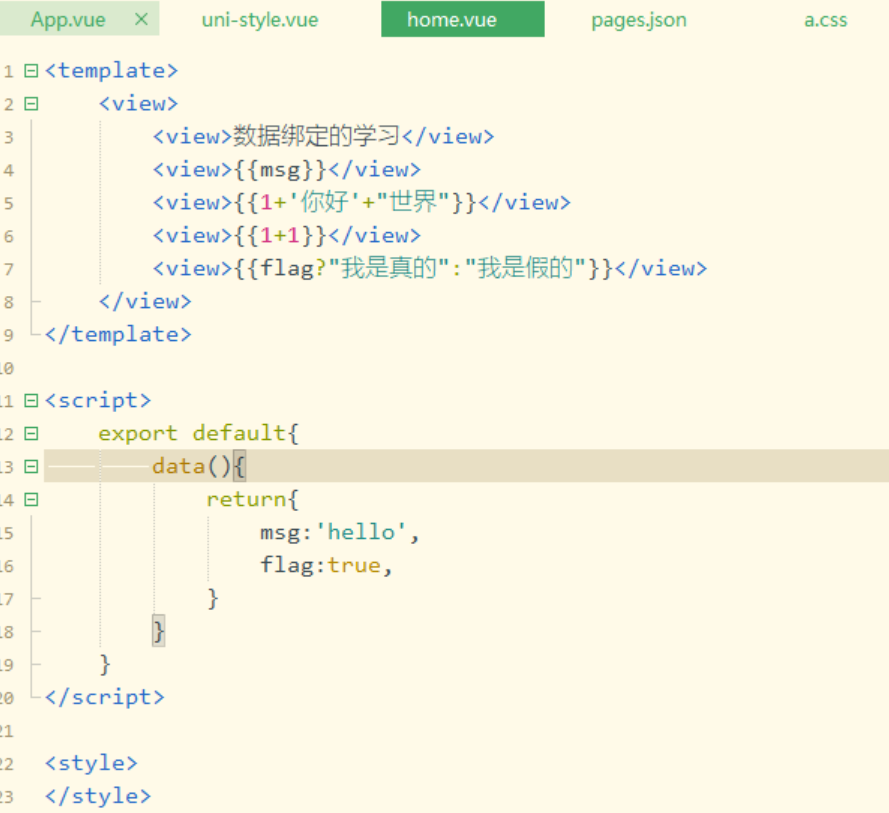The height and width of the screenshot is (813, 889).
Task: Collapse the outer view fold on line 2
Action: (x=31, y=104)
